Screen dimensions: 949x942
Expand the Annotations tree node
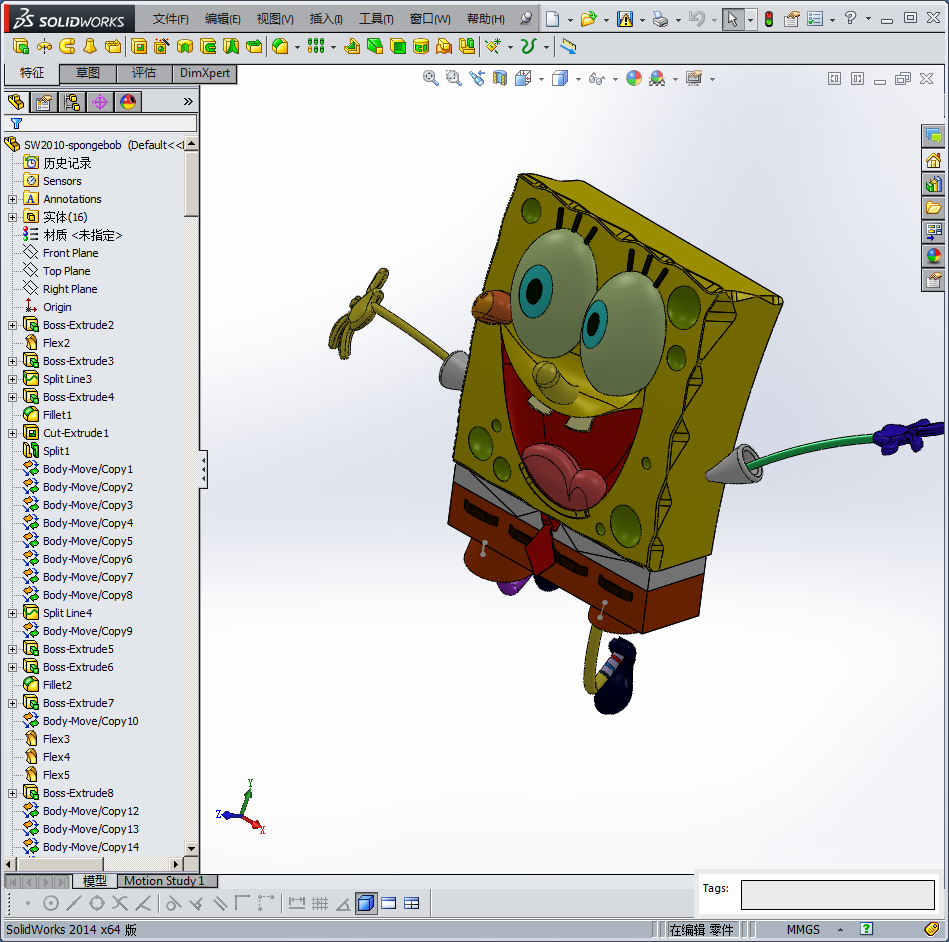tap(12, 199)
